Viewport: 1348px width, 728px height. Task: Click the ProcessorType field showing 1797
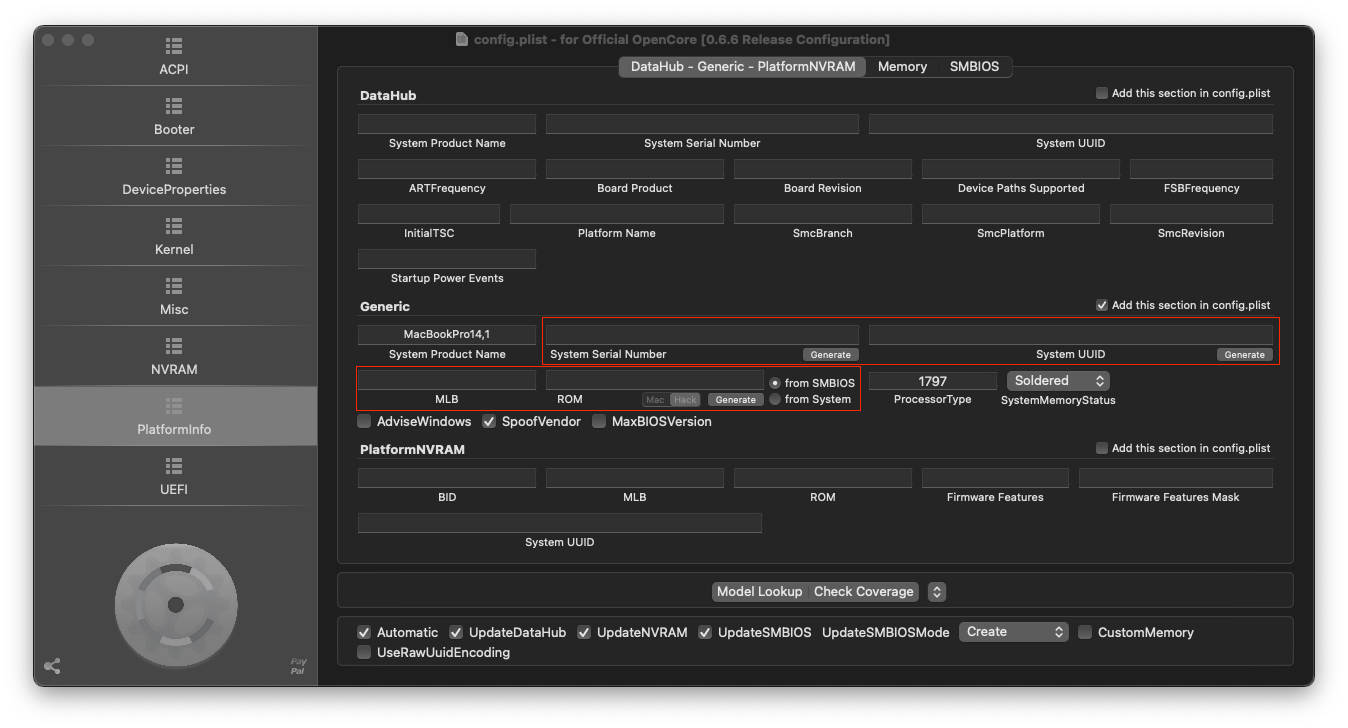point(933,381)
